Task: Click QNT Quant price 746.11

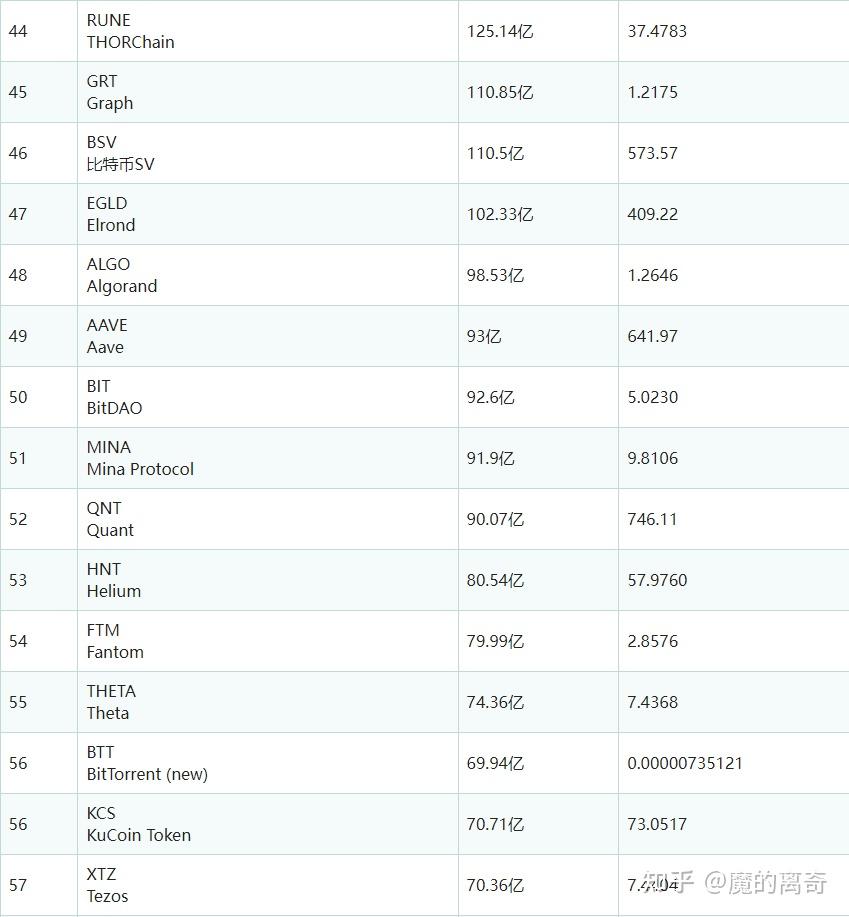Action: [x=652, y=519]
